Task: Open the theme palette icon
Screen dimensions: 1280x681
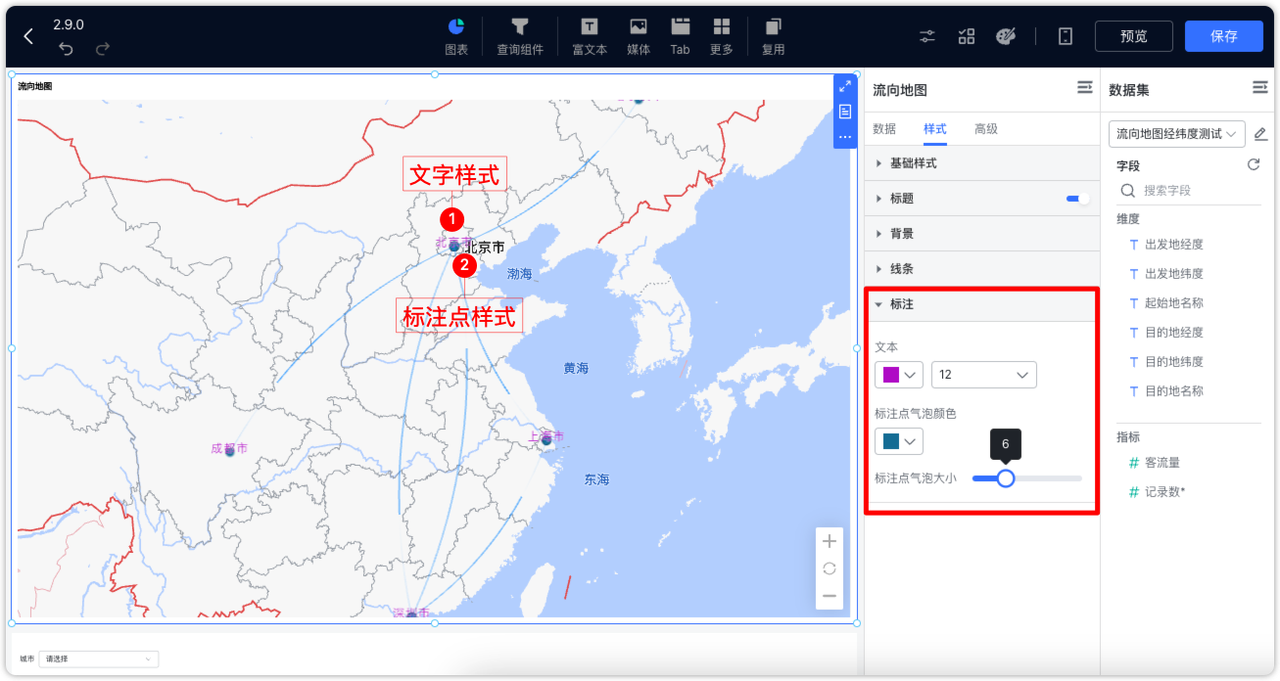Action: tap(1006, 36)
